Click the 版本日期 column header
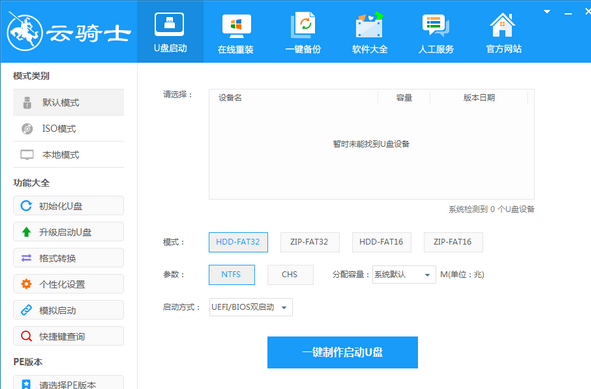The height and width of the screenshot is (389, 591). [479, 98]
